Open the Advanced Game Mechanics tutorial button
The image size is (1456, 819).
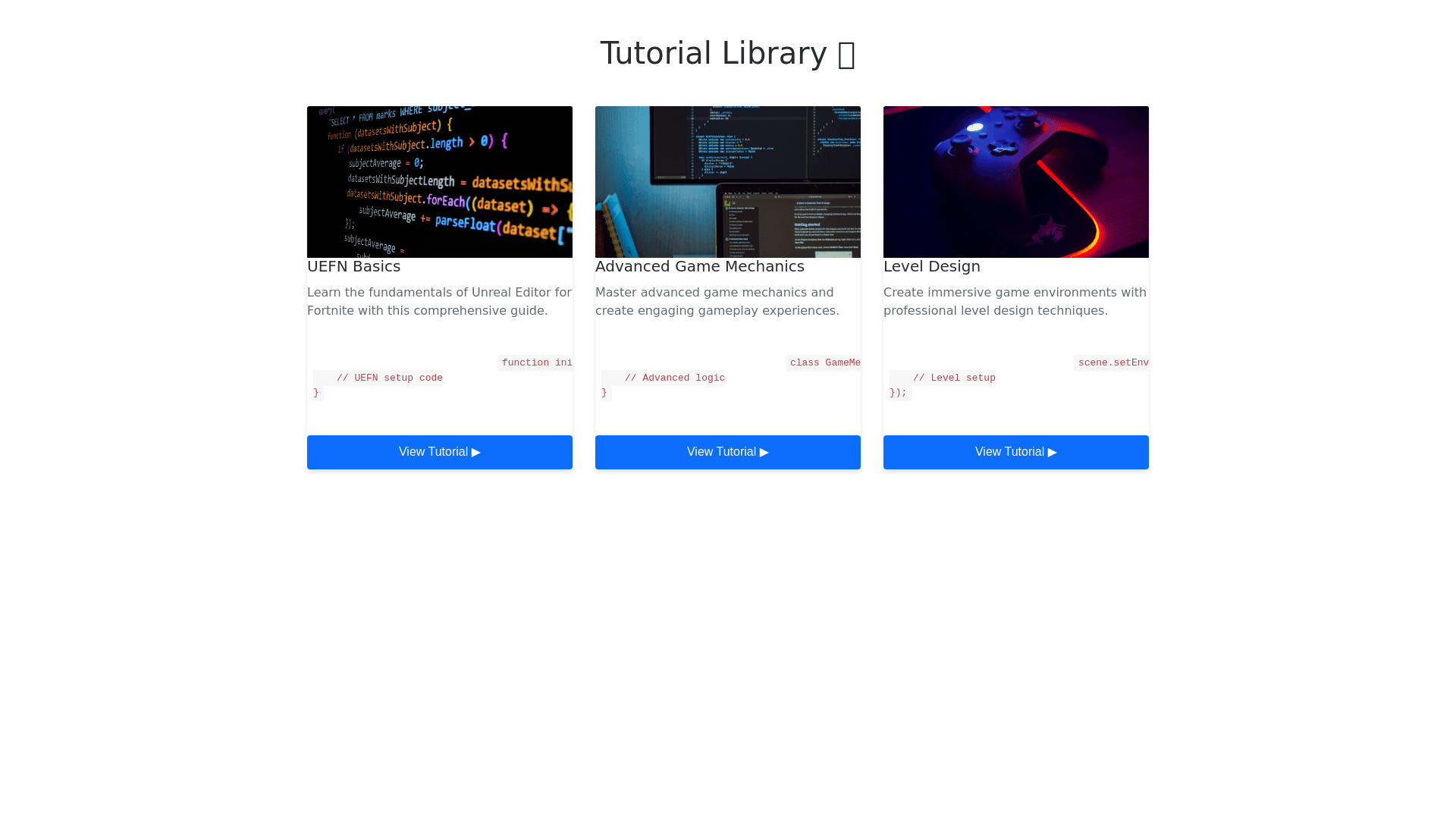[727, 452]
